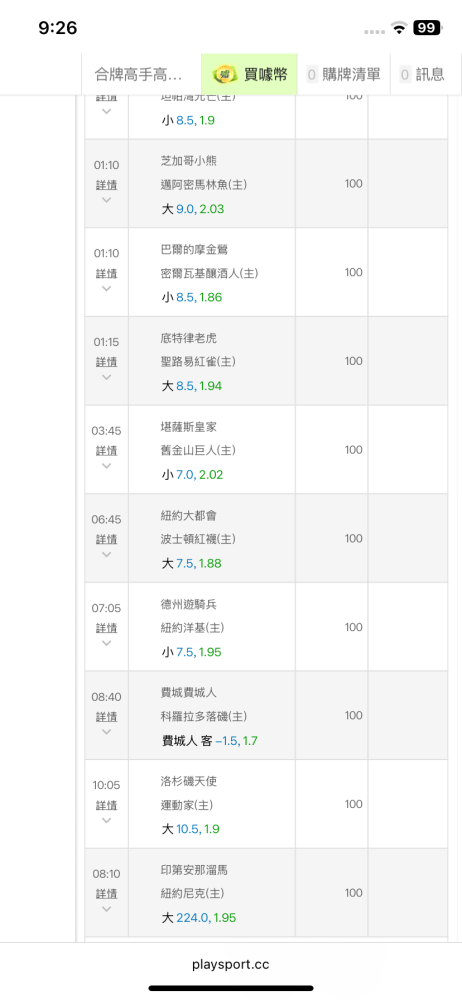Select the 合牌高手高… tab
The width and height of the screenshot is (462, 1000).
[138, 75]
